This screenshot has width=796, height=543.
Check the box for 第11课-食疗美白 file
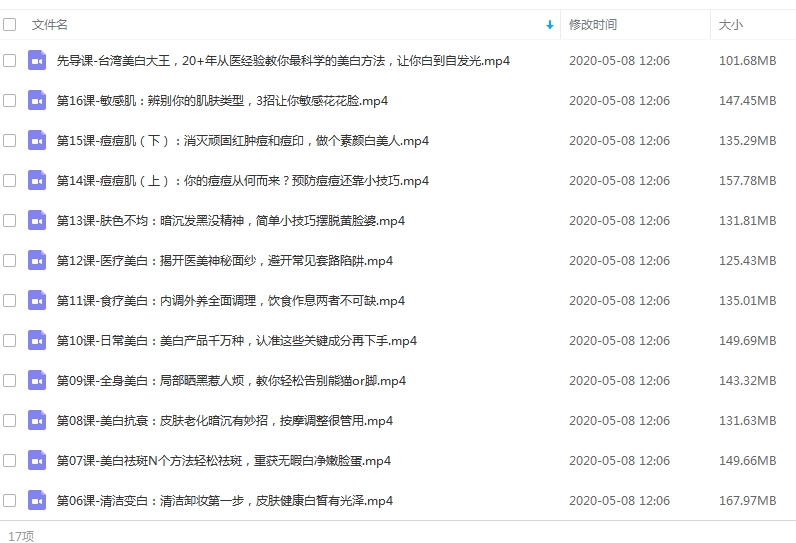click(10, 300)
